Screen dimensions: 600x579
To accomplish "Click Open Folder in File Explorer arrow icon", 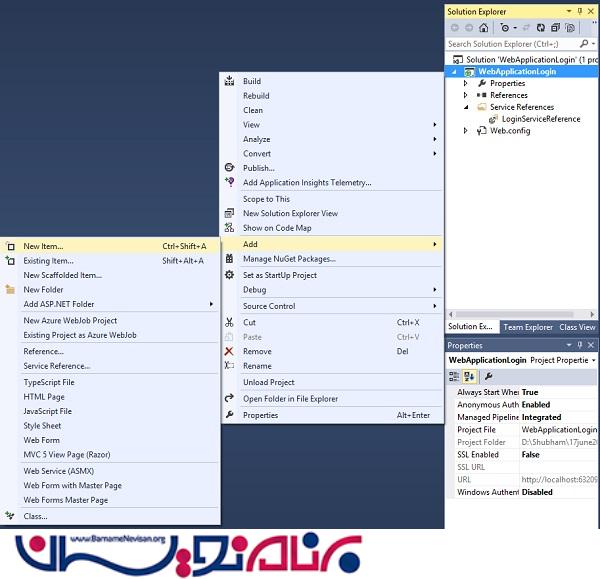I will pos(229,398).
